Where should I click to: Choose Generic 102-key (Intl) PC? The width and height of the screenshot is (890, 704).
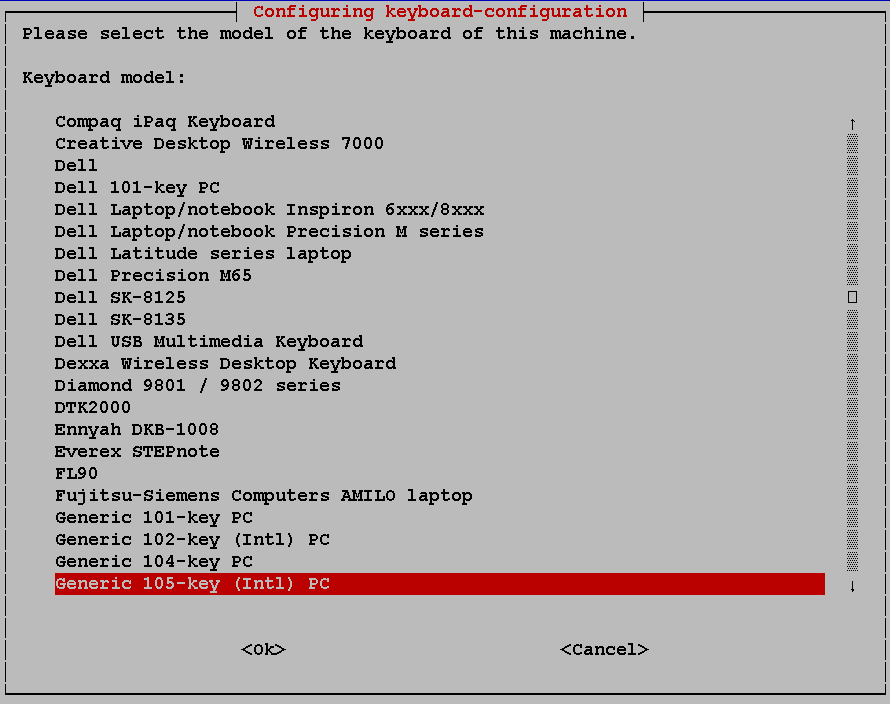pyautogui.click(x=192, y=539)
